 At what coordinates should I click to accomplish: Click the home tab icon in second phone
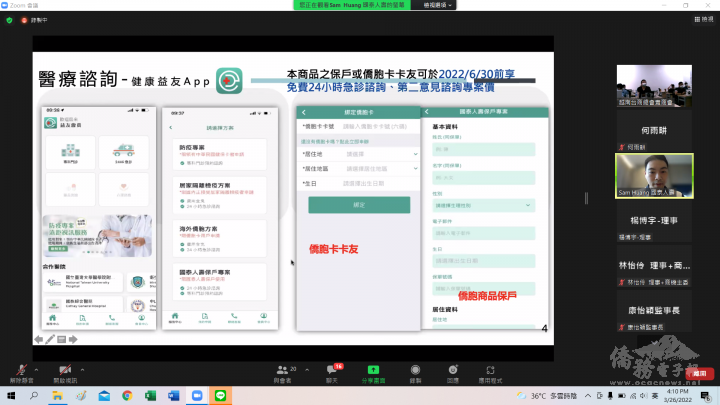(x=175, y=318)
